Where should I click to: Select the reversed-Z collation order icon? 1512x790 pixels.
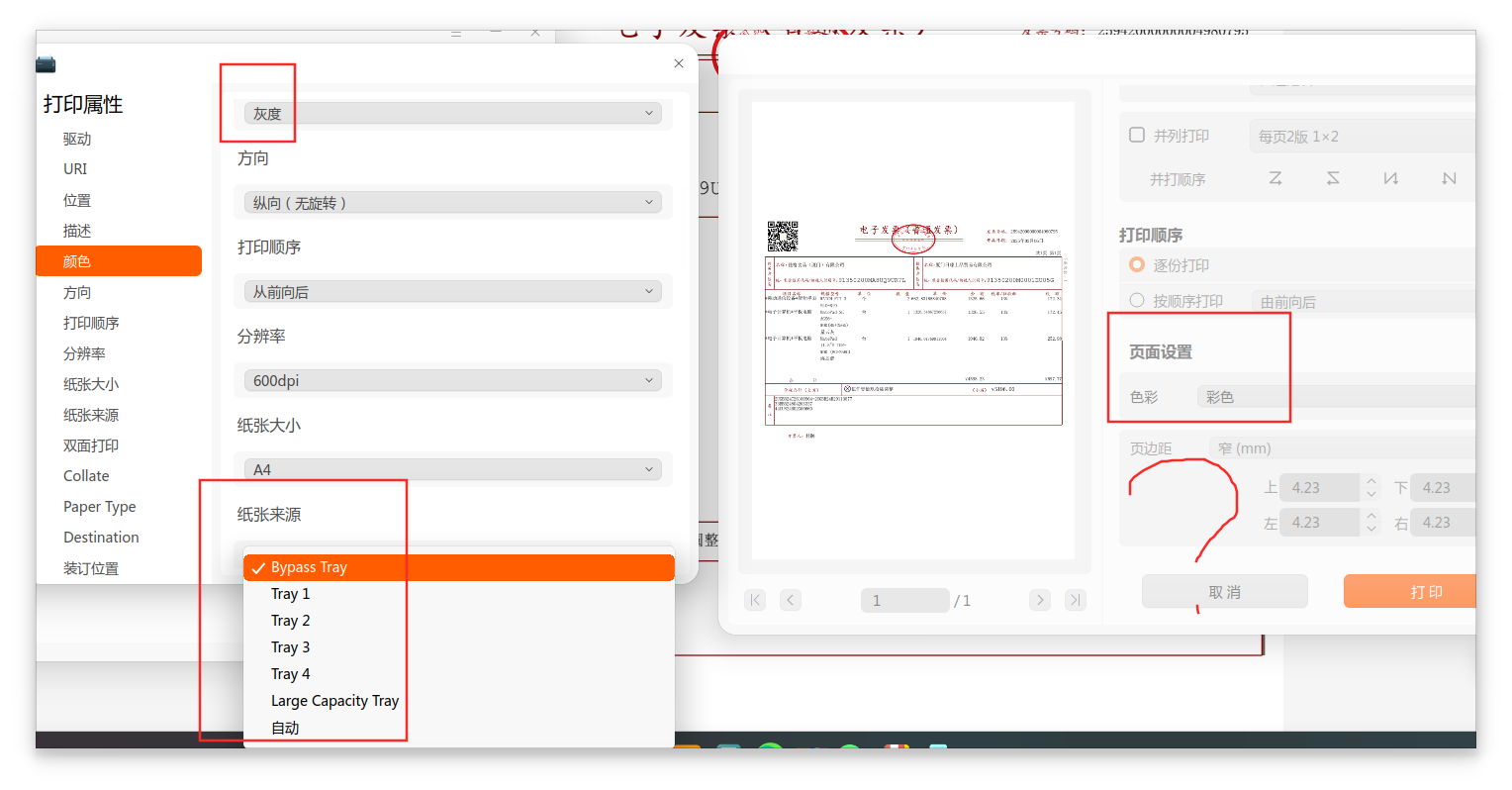(x=1333, y=178)
